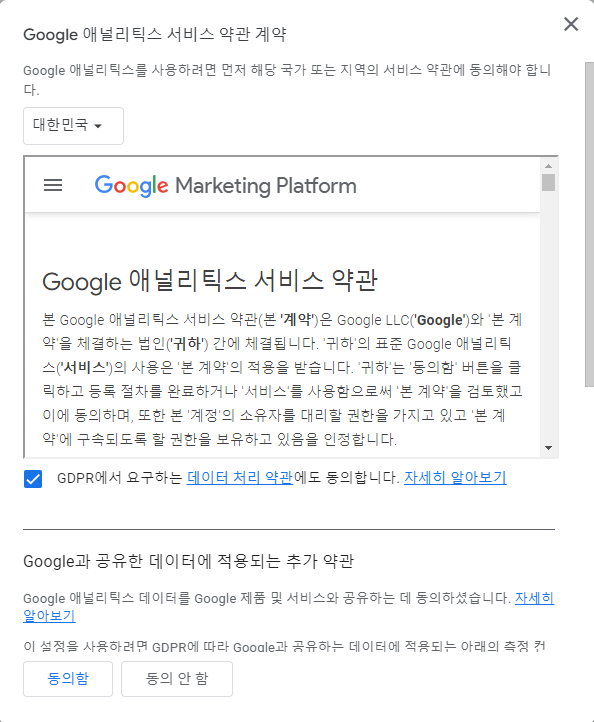This screenshot has width=594, height=722.
Task: Click the 동의함 button
Action: 68,679
